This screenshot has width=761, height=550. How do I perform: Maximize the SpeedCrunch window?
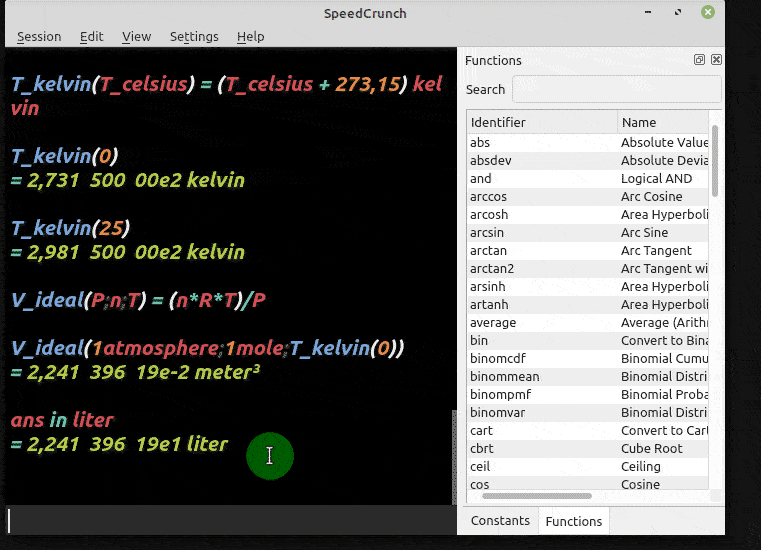(678, 12)
